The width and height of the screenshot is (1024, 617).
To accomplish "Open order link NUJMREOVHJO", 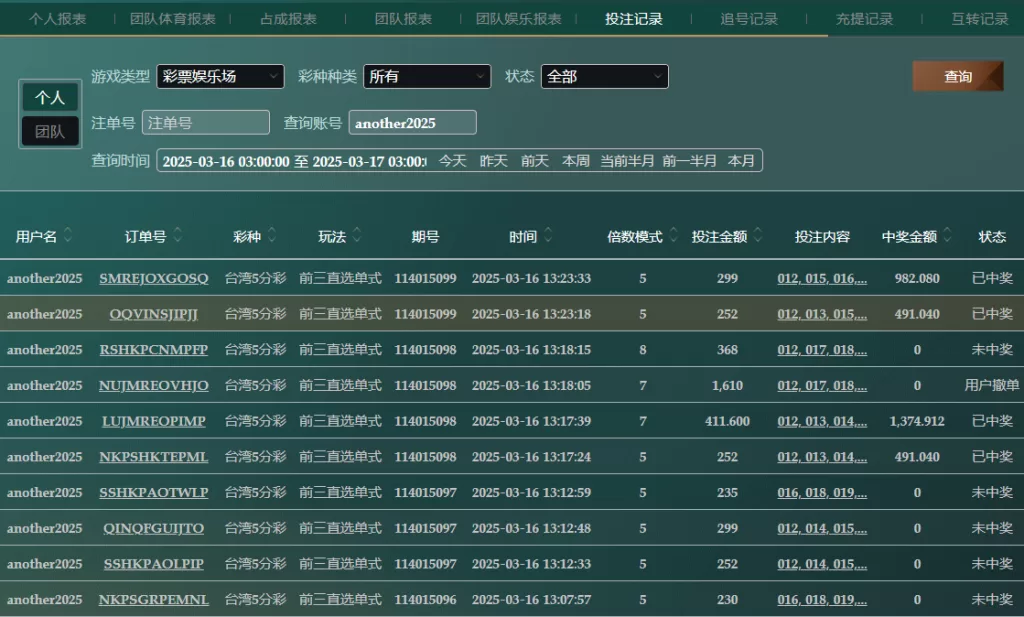I will coord(153,385).
